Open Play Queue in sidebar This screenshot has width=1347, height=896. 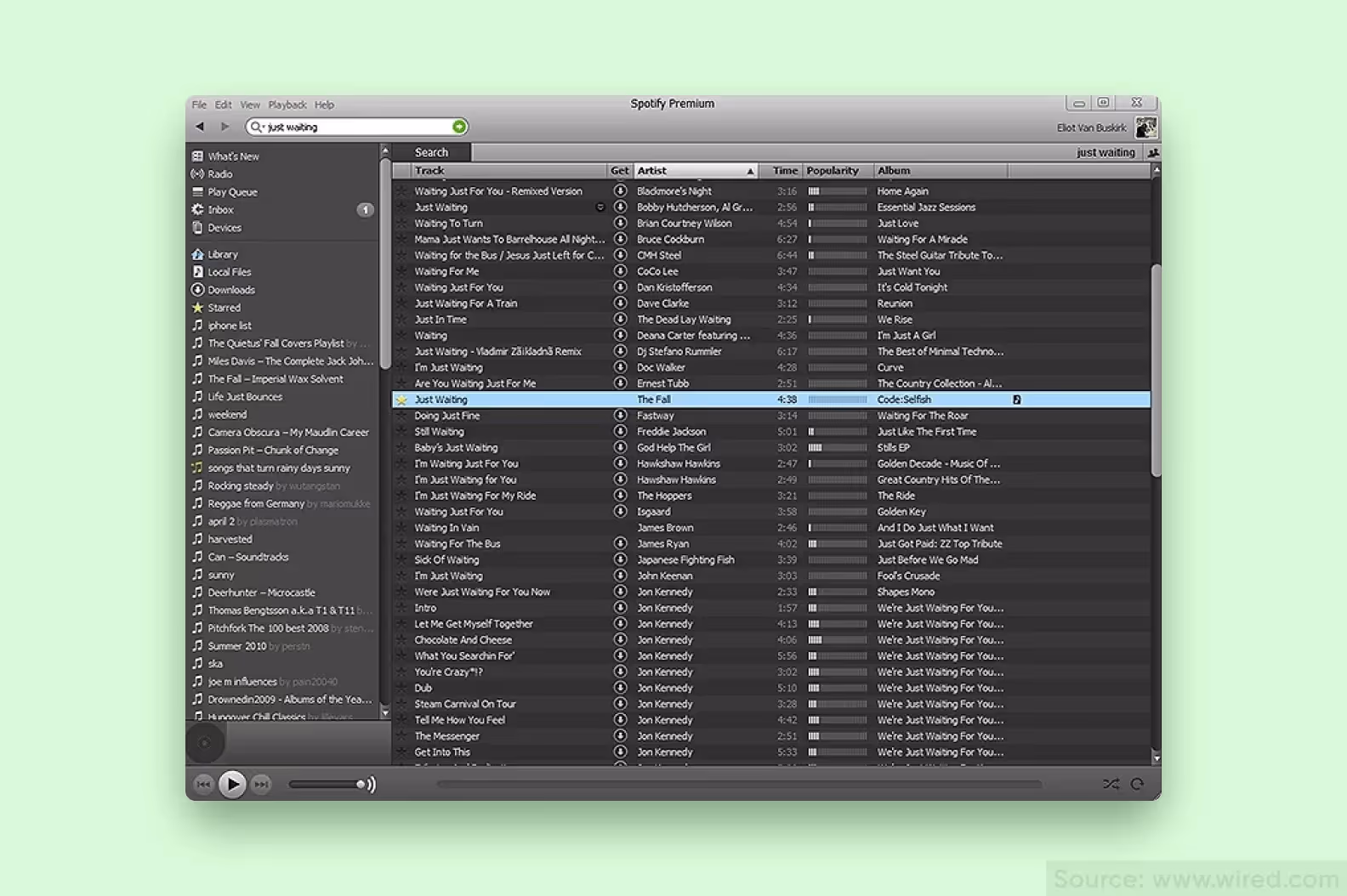232,192
